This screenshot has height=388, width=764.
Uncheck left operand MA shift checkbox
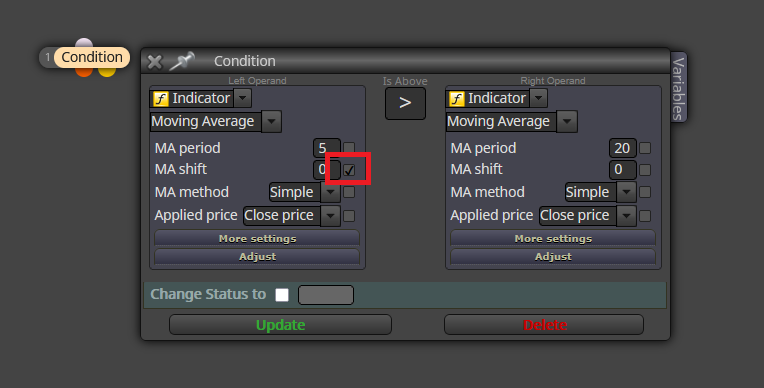tap(349, 170)
